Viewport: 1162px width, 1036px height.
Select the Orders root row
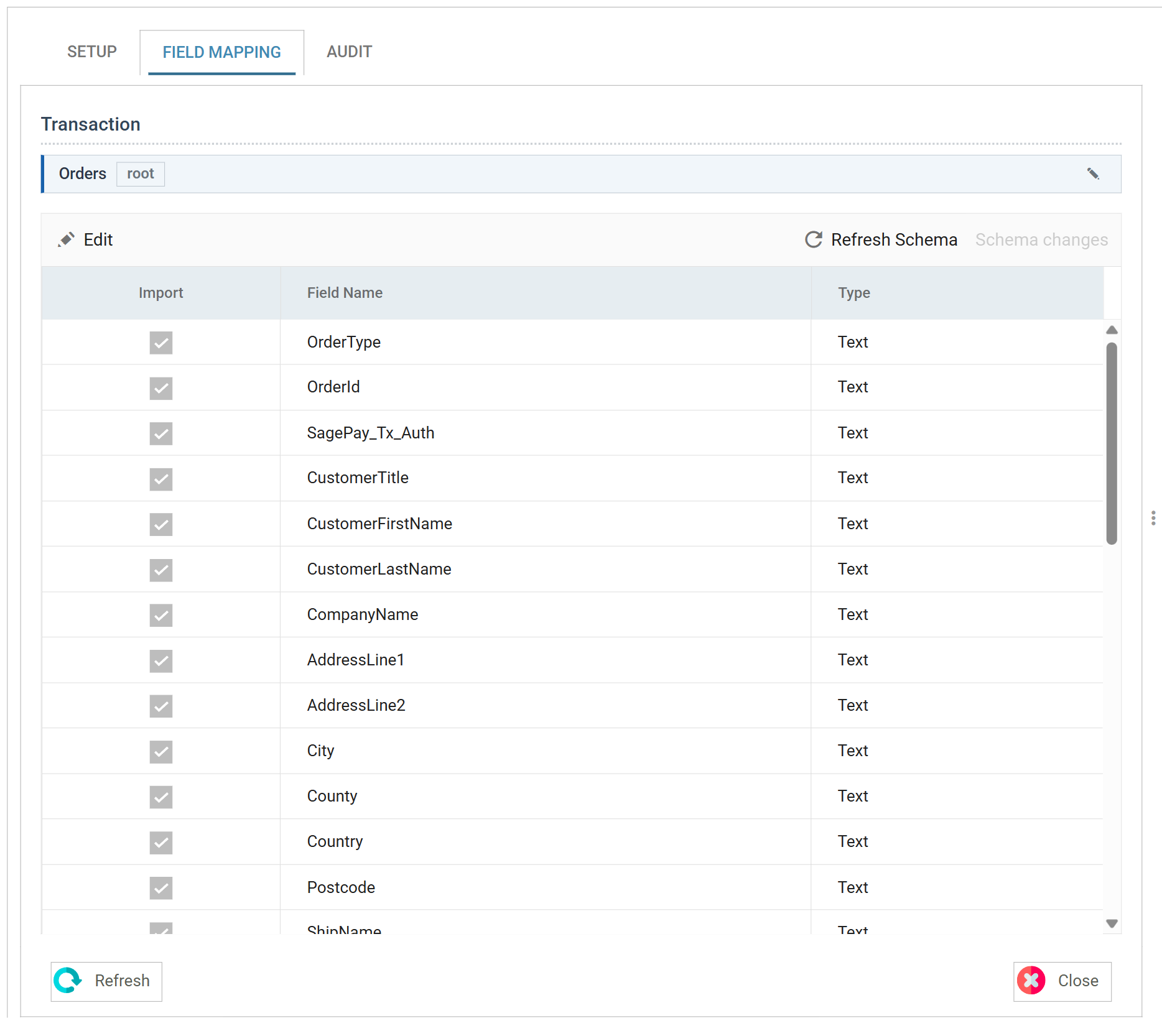pos(581,173)
